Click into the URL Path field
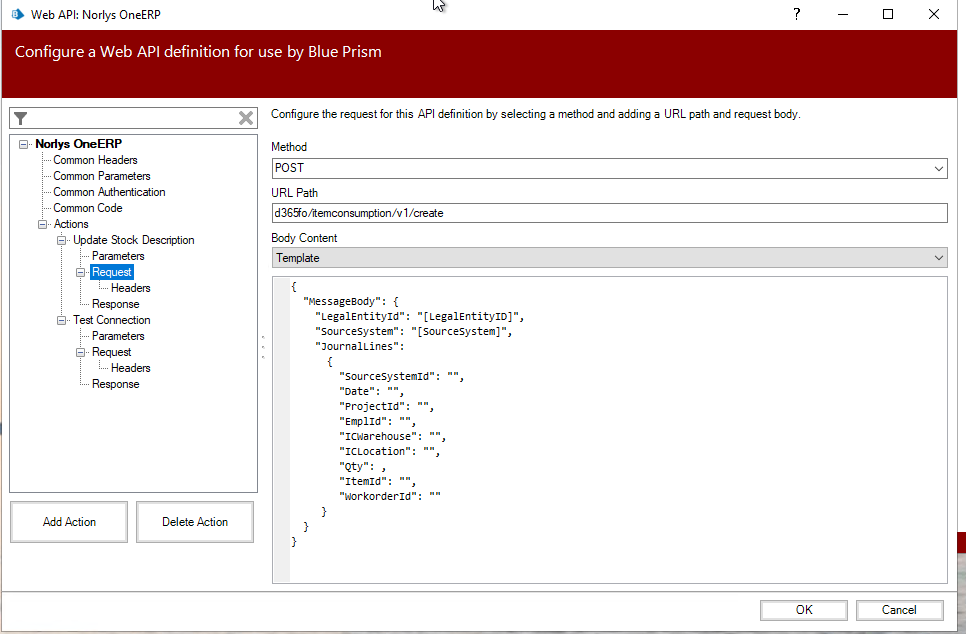This screenshot has width=966, height=634. tap(608, 213)
